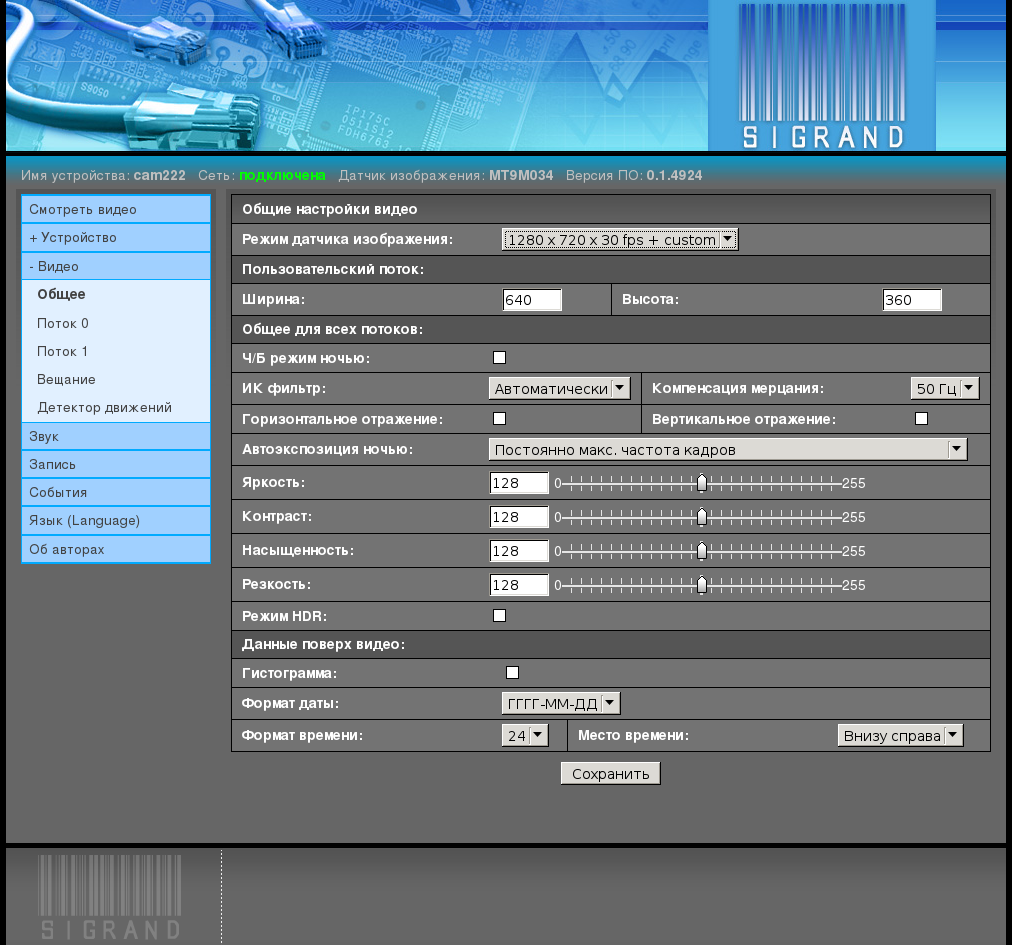Click the Яркость slider handle

(702, 483)
